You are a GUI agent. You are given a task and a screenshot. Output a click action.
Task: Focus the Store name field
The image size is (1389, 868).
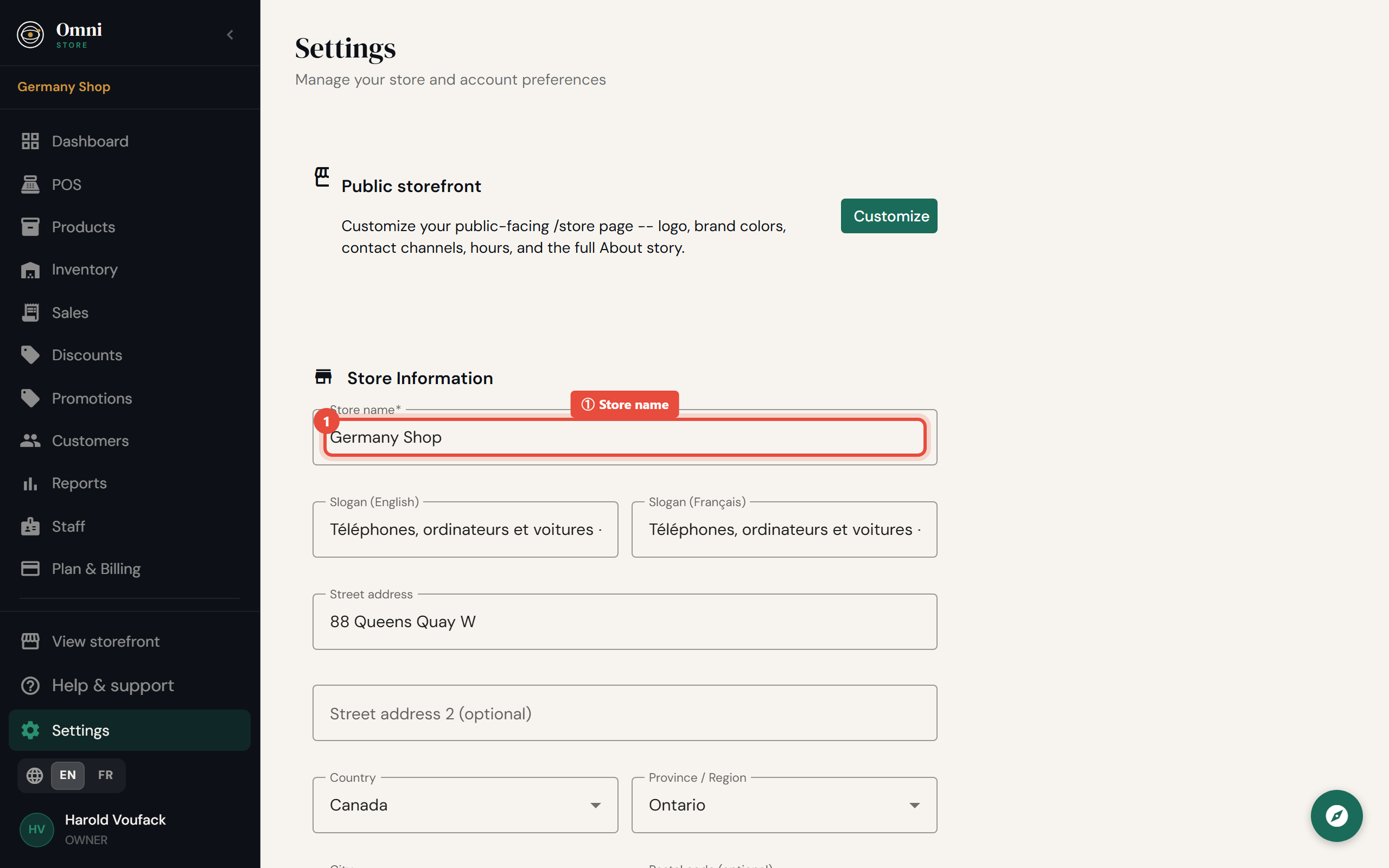coord(625,437)
